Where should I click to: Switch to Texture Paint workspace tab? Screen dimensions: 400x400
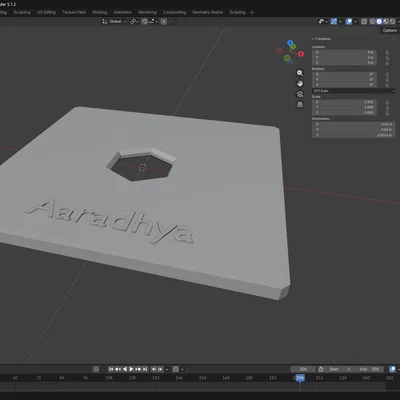point(74,12)
